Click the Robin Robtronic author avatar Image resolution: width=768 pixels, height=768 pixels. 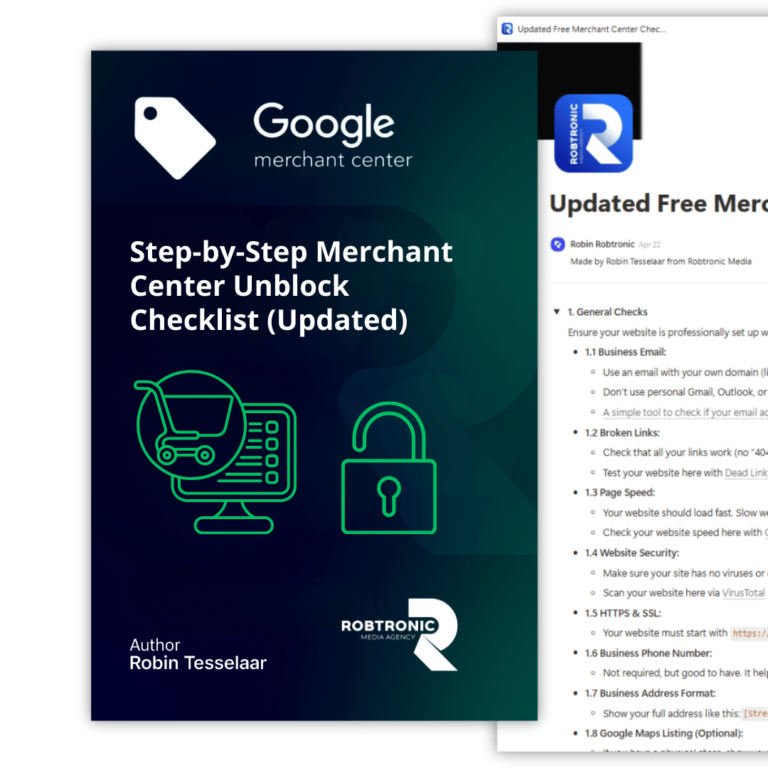[x=558, y=245]
